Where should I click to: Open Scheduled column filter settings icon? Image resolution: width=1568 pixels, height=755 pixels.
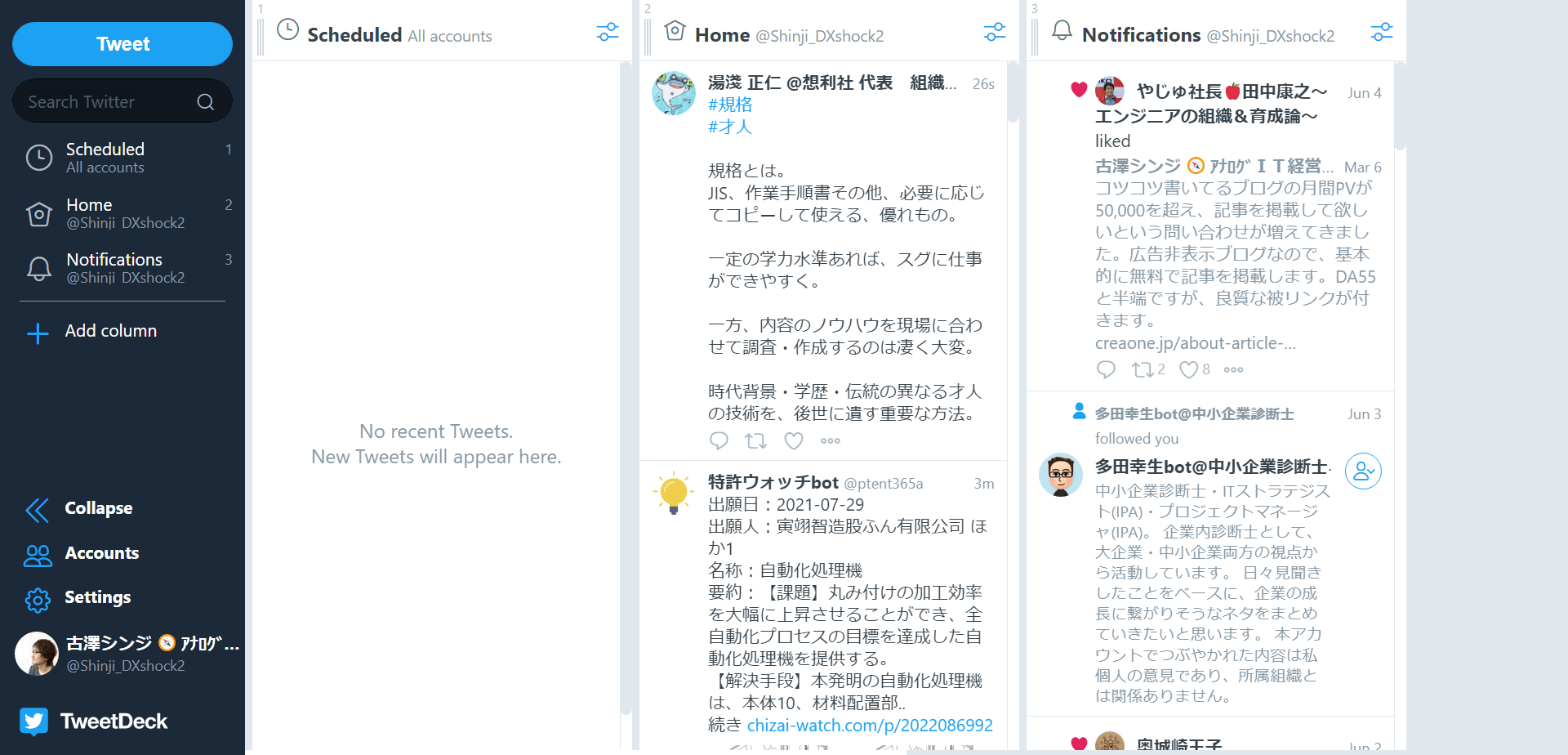coord(608,32)
